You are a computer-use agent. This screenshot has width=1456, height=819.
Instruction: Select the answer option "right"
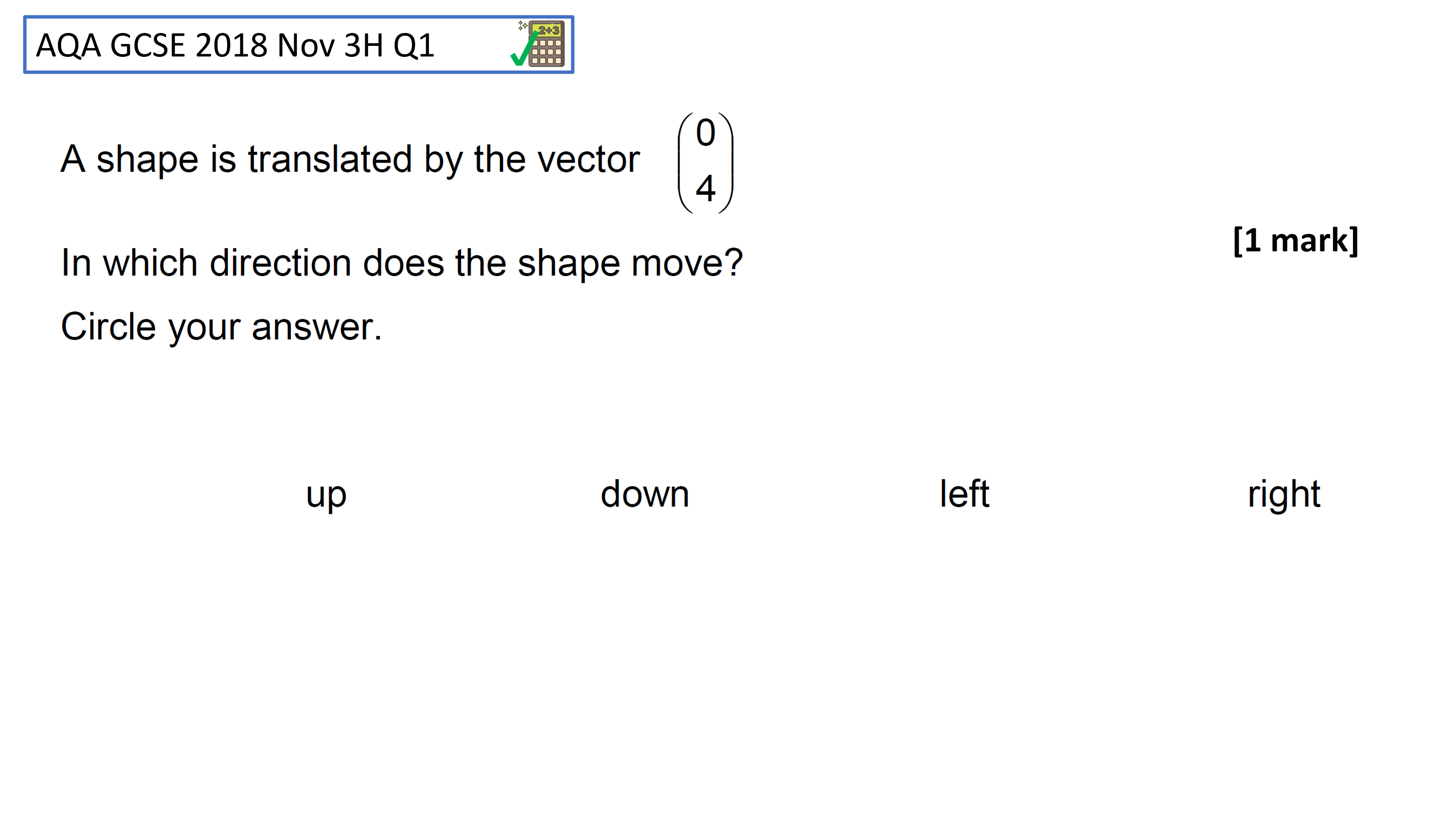1283,495
